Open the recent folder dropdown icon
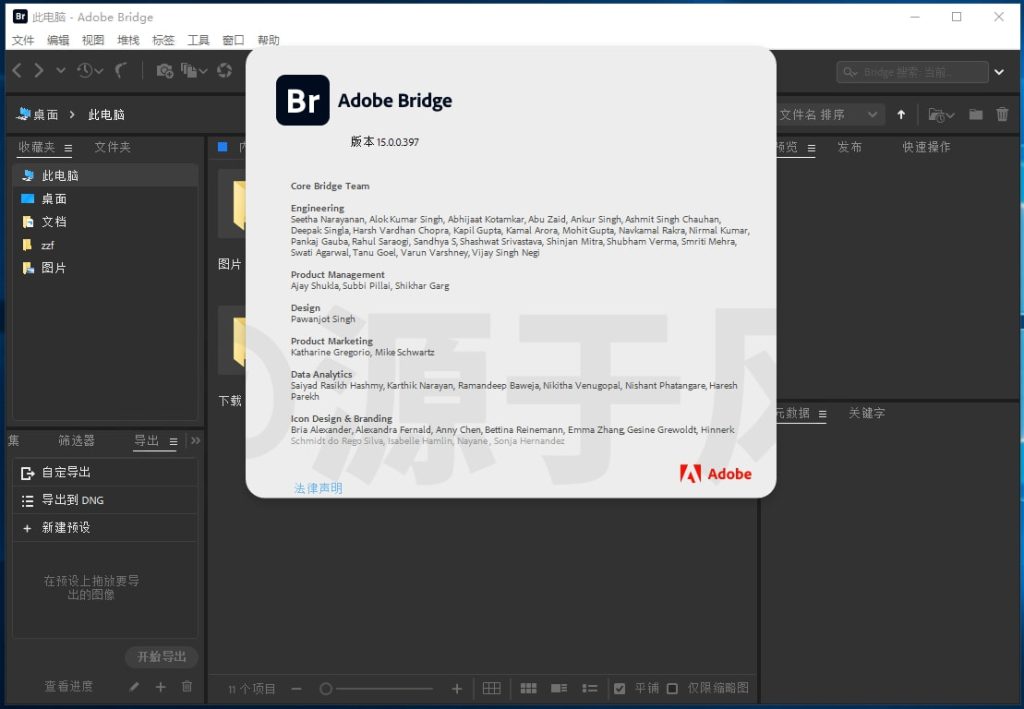This screenshot has width=1024, height=709. pos(941,115)
